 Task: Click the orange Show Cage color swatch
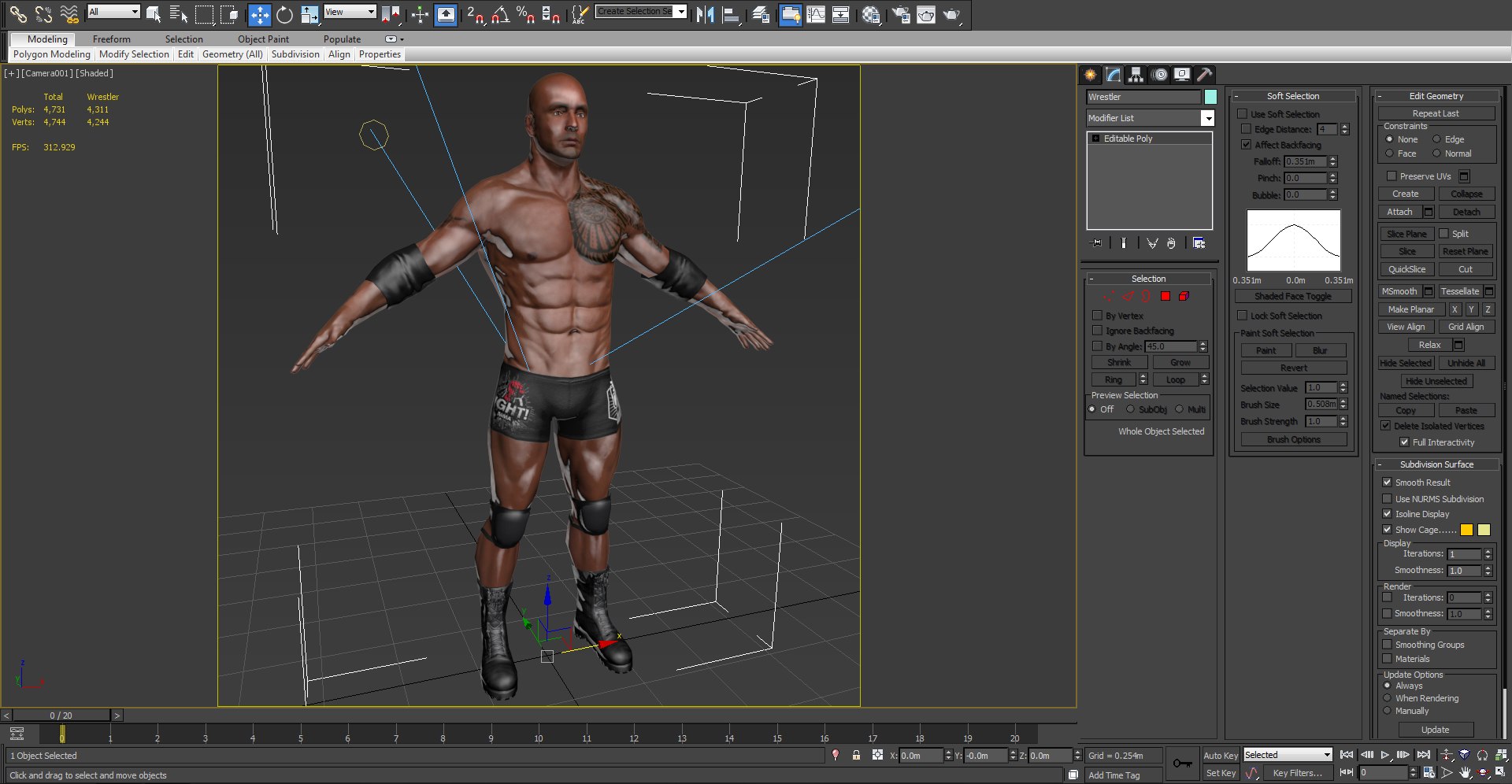coord(1466,530)
